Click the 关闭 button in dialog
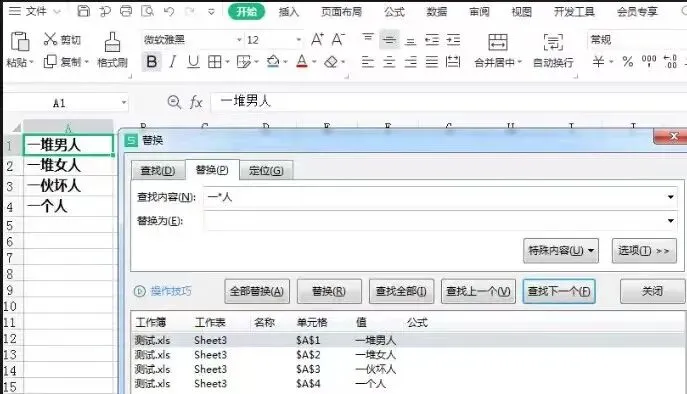687x394 pixels. [x=652, y=291]
